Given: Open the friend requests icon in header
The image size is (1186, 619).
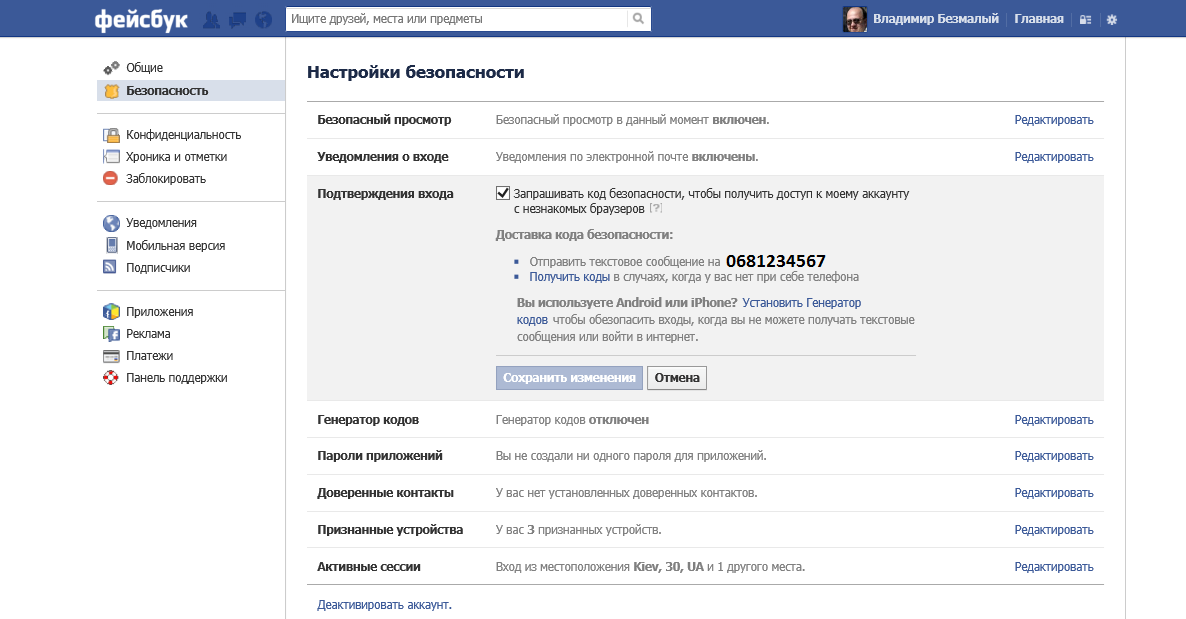Looking at the screenshot, I should coord(212,20).
